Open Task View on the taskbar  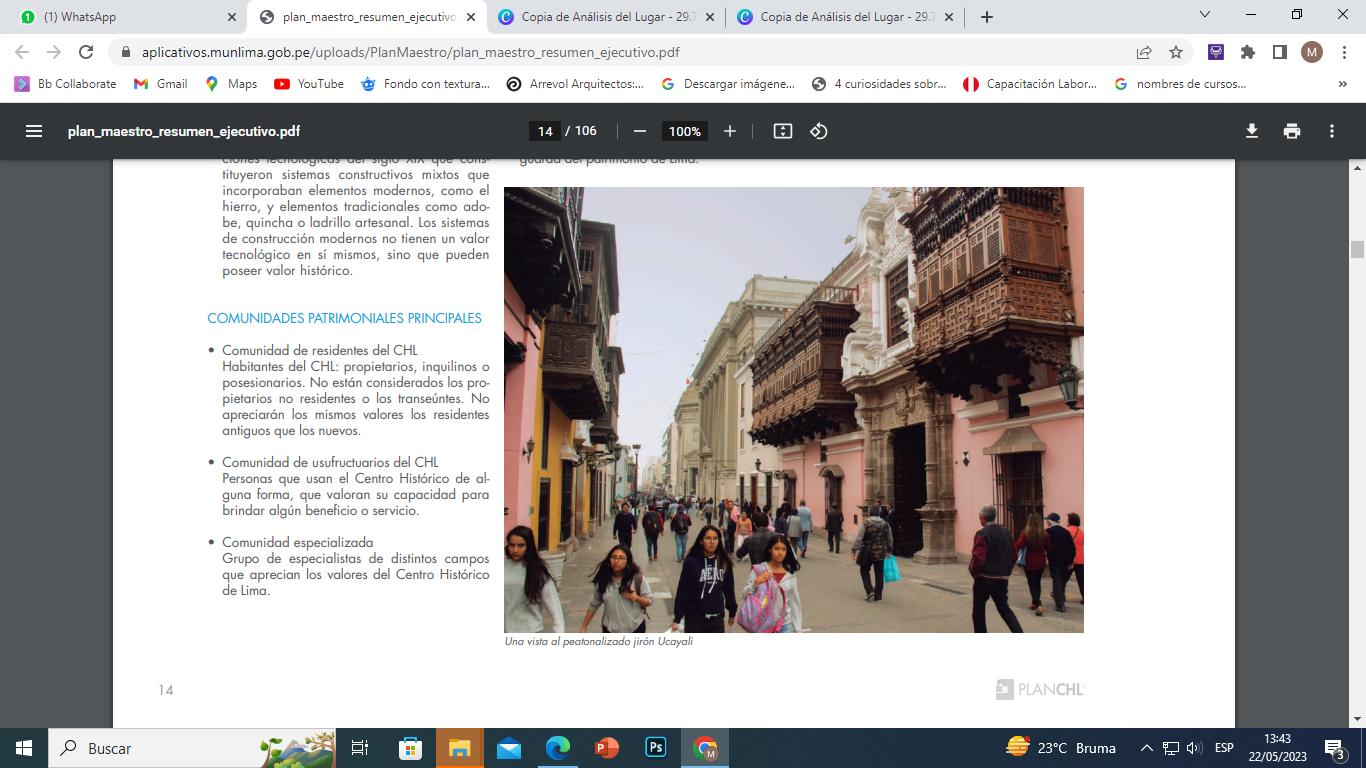click(360, 748)
